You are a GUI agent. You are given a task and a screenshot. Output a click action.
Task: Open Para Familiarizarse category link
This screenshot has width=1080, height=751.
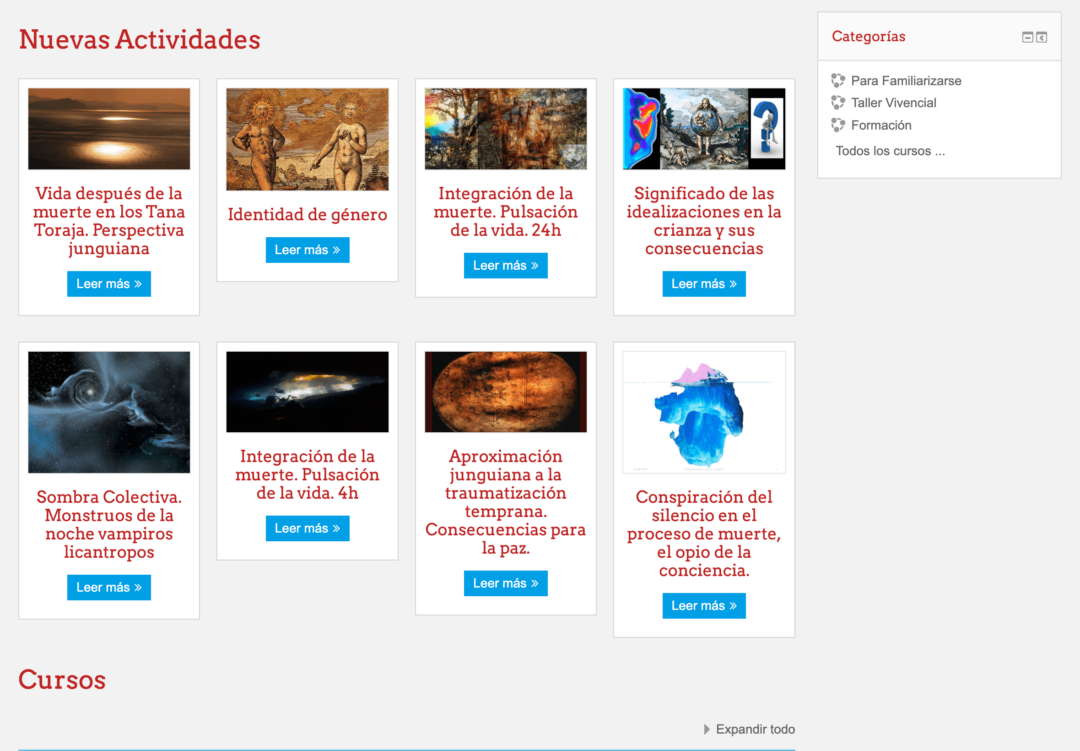click(906, 81)
